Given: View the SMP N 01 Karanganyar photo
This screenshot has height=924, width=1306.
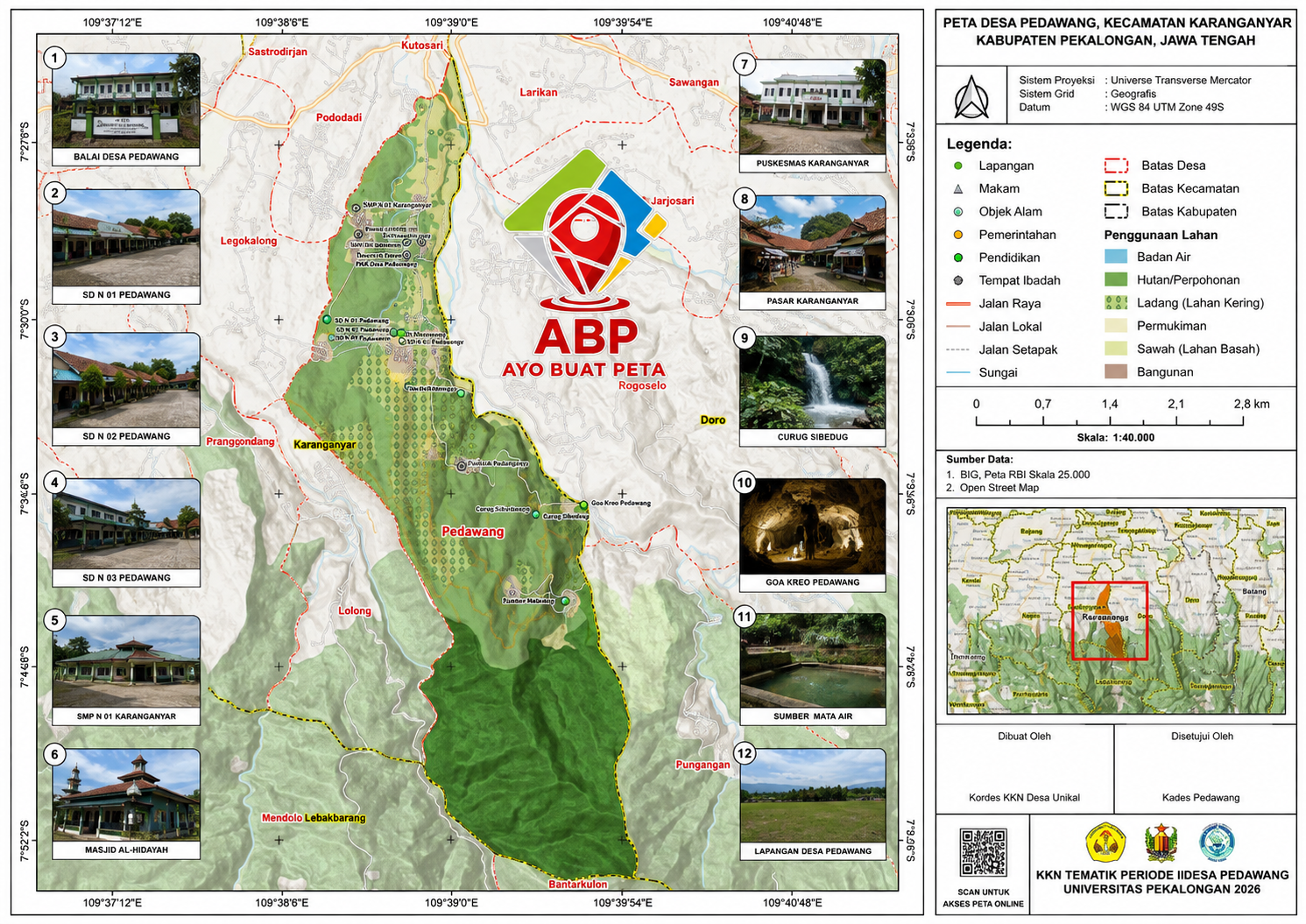Looking at the screenshot, I should click(126, 661).
